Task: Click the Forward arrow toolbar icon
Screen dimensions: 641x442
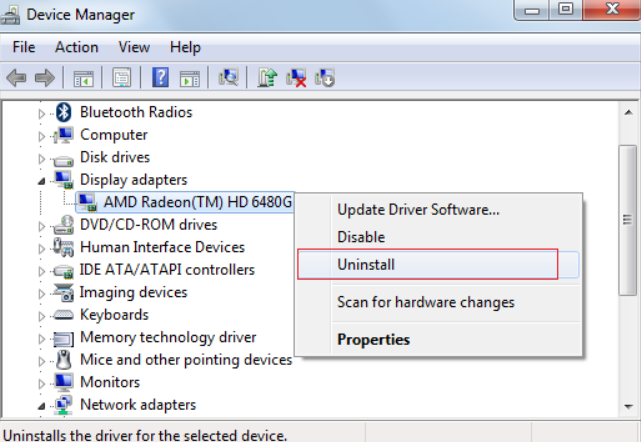Action: [x=43, y=77]
